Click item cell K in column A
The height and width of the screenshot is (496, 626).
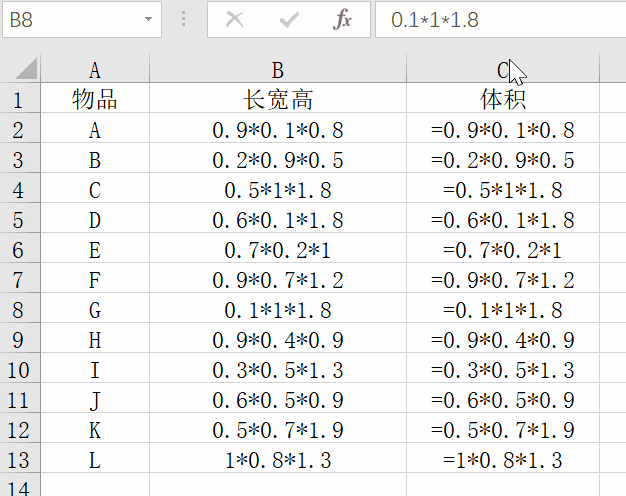[95, 427]
